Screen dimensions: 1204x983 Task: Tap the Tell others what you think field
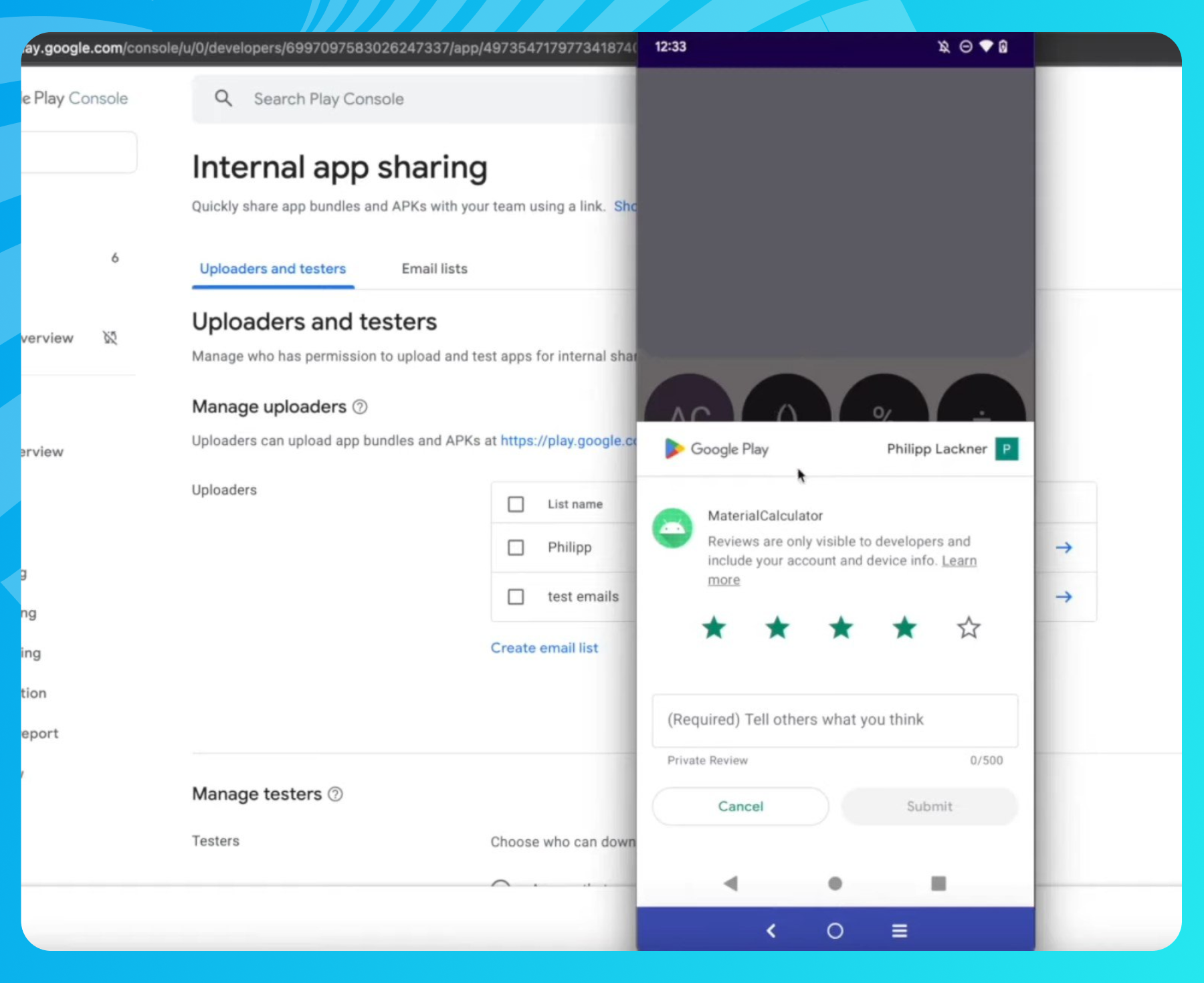click(x=835, y=720)
